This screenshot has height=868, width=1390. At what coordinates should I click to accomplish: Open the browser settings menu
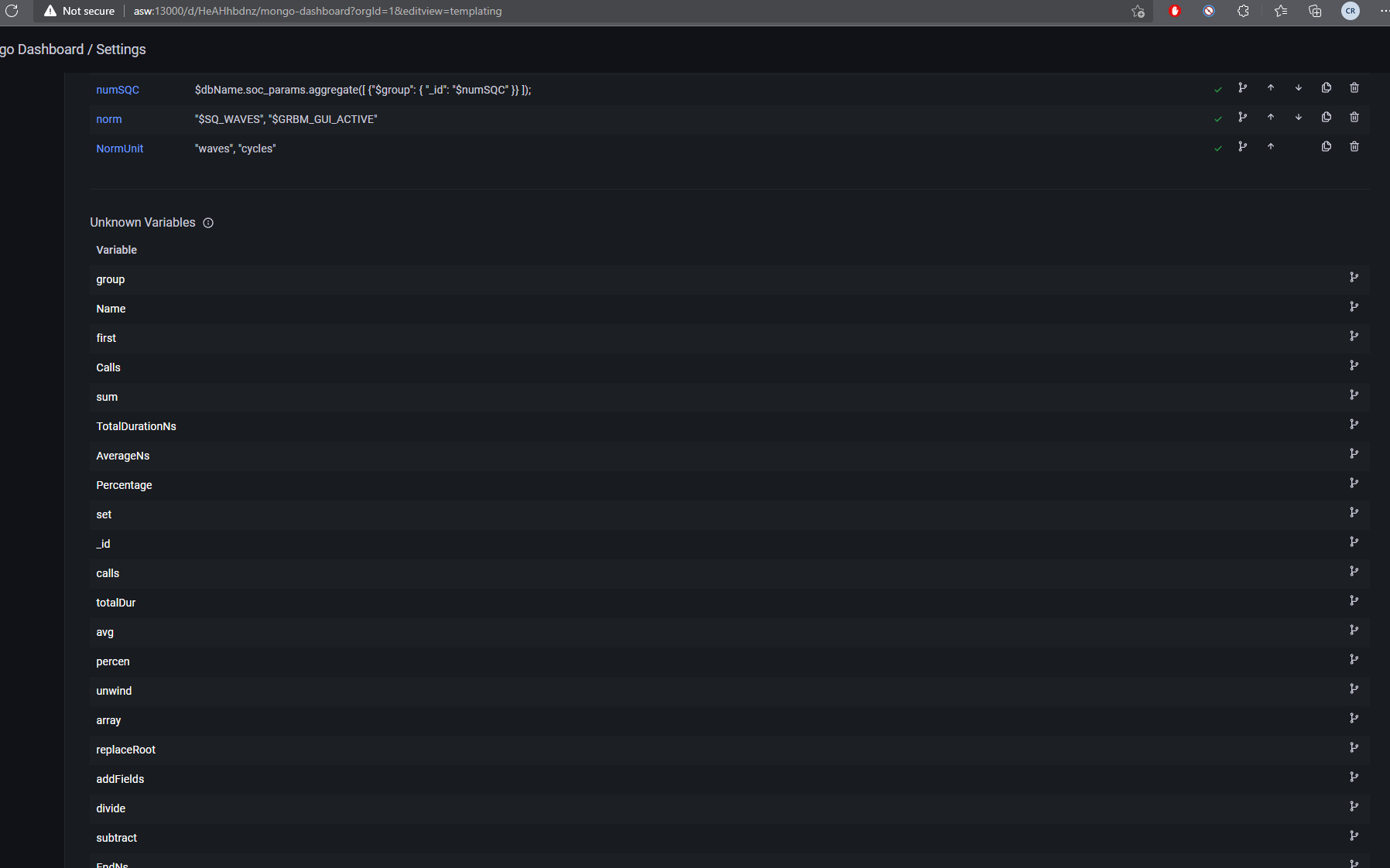(1384, 11)
